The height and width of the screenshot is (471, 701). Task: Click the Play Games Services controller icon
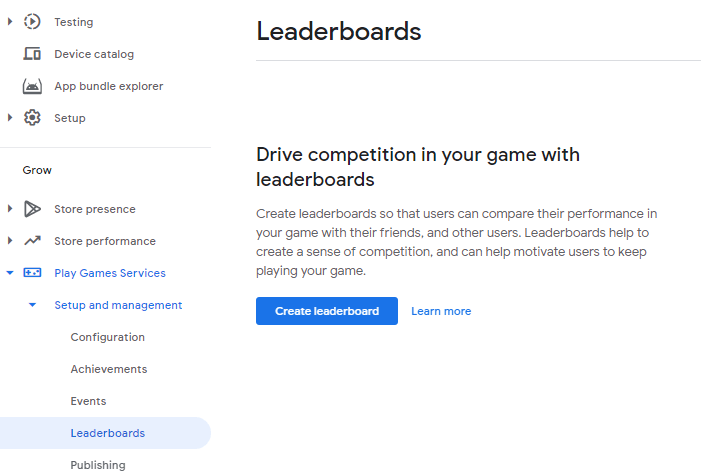pos(32,273)
